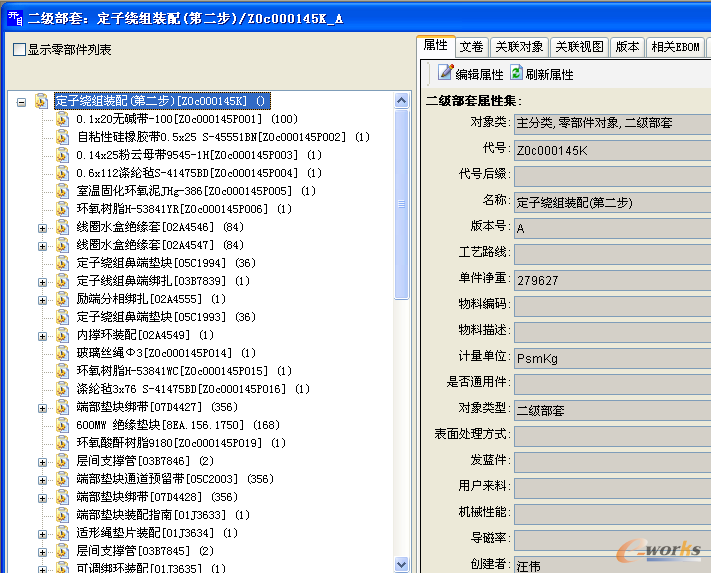The image size is (711, 573).
Task: Click the icon beside 内撑环装配[02A4549]
Action: coord(63,335)
